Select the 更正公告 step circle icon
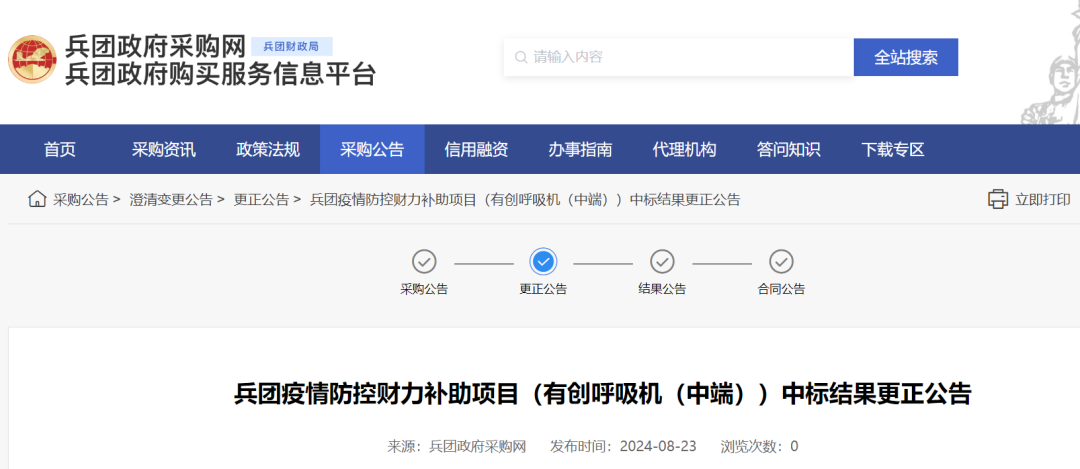 tap(543, 262)
